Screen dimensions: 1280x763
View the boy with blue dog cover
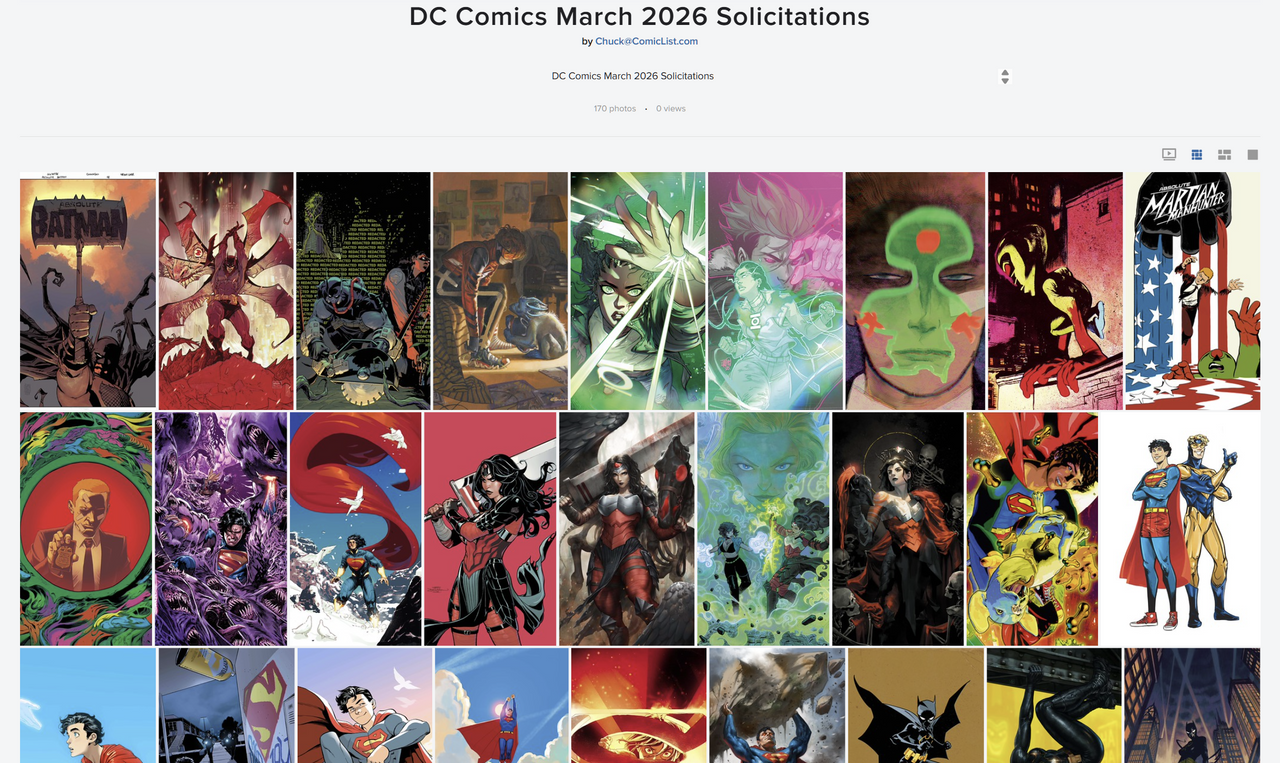click(500, 290)
